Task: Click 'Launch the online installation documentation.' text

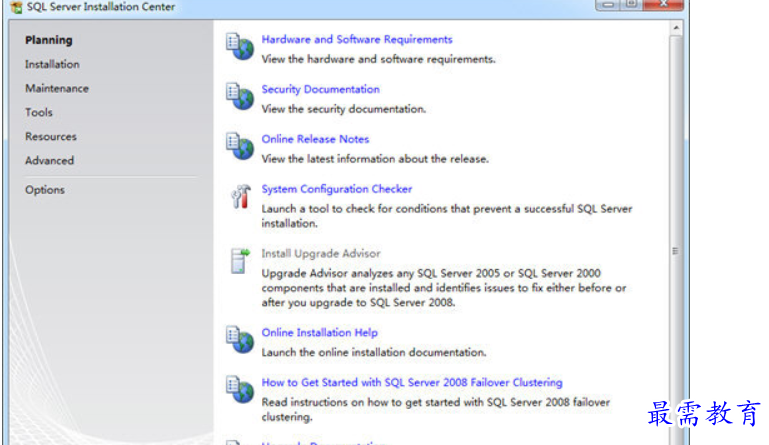Action: (374, 352)
